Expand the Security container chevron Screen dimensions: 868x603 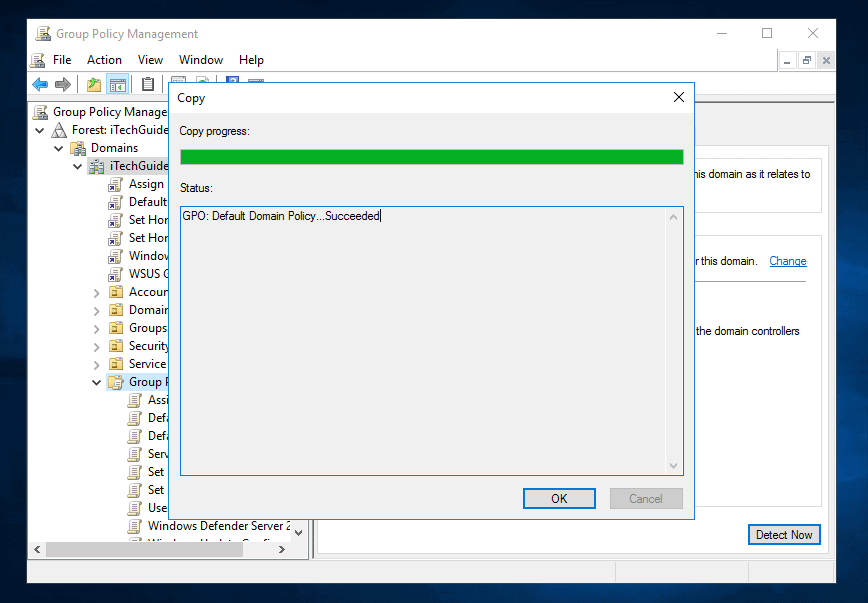point(94,345)
